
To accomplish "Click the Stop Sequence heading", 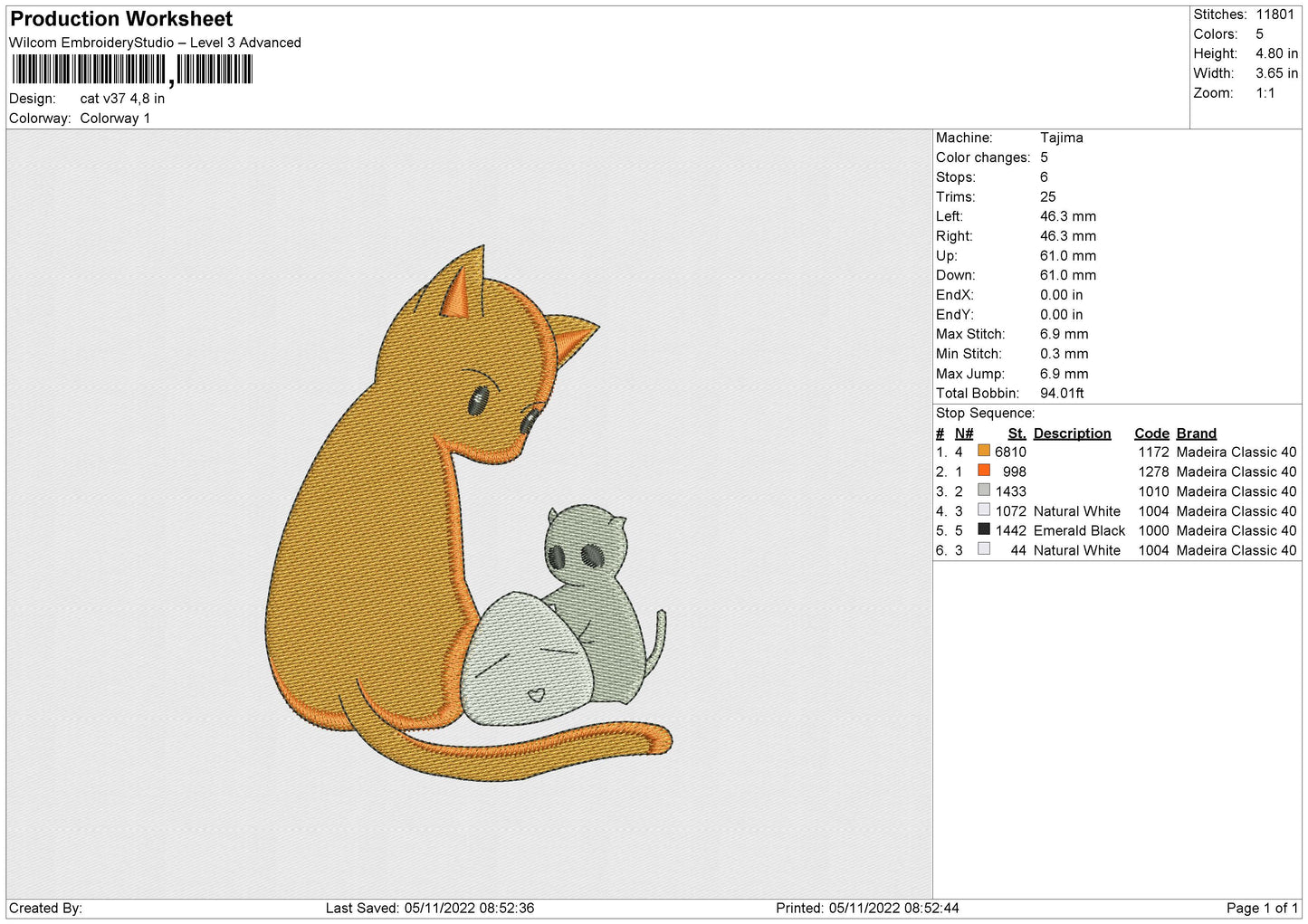I will [x=985, y=414].
